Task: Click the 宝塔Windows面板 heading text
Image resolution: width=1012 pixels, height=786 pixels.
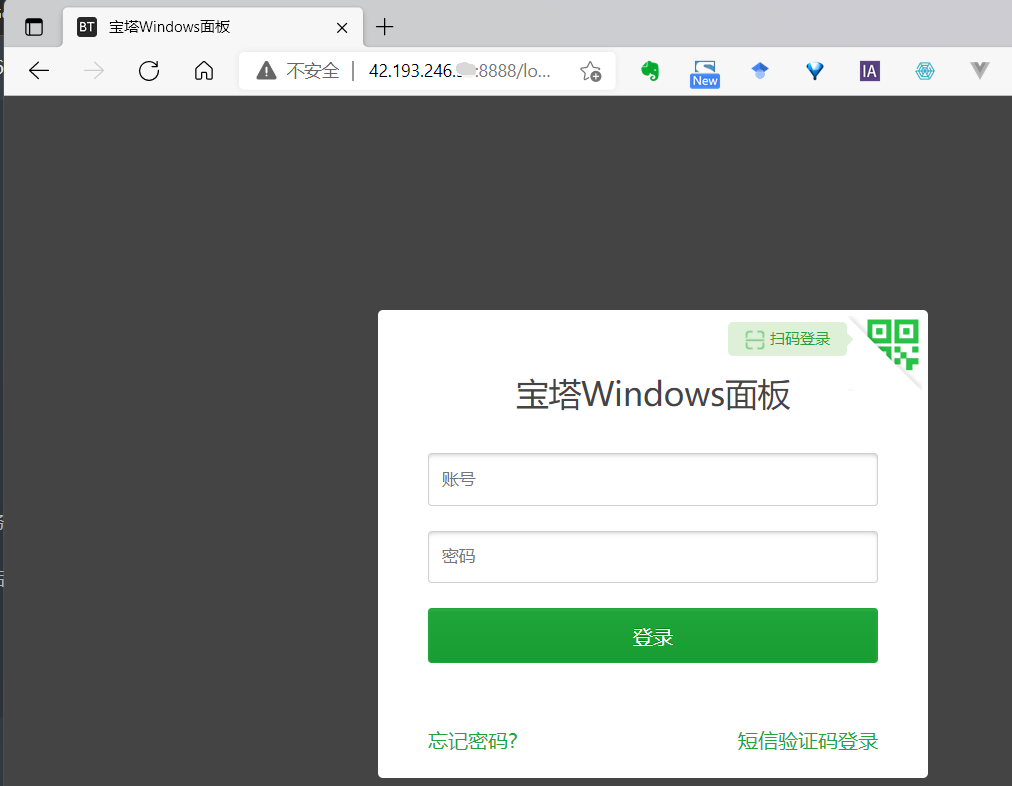Action: [x=653, y=395]
